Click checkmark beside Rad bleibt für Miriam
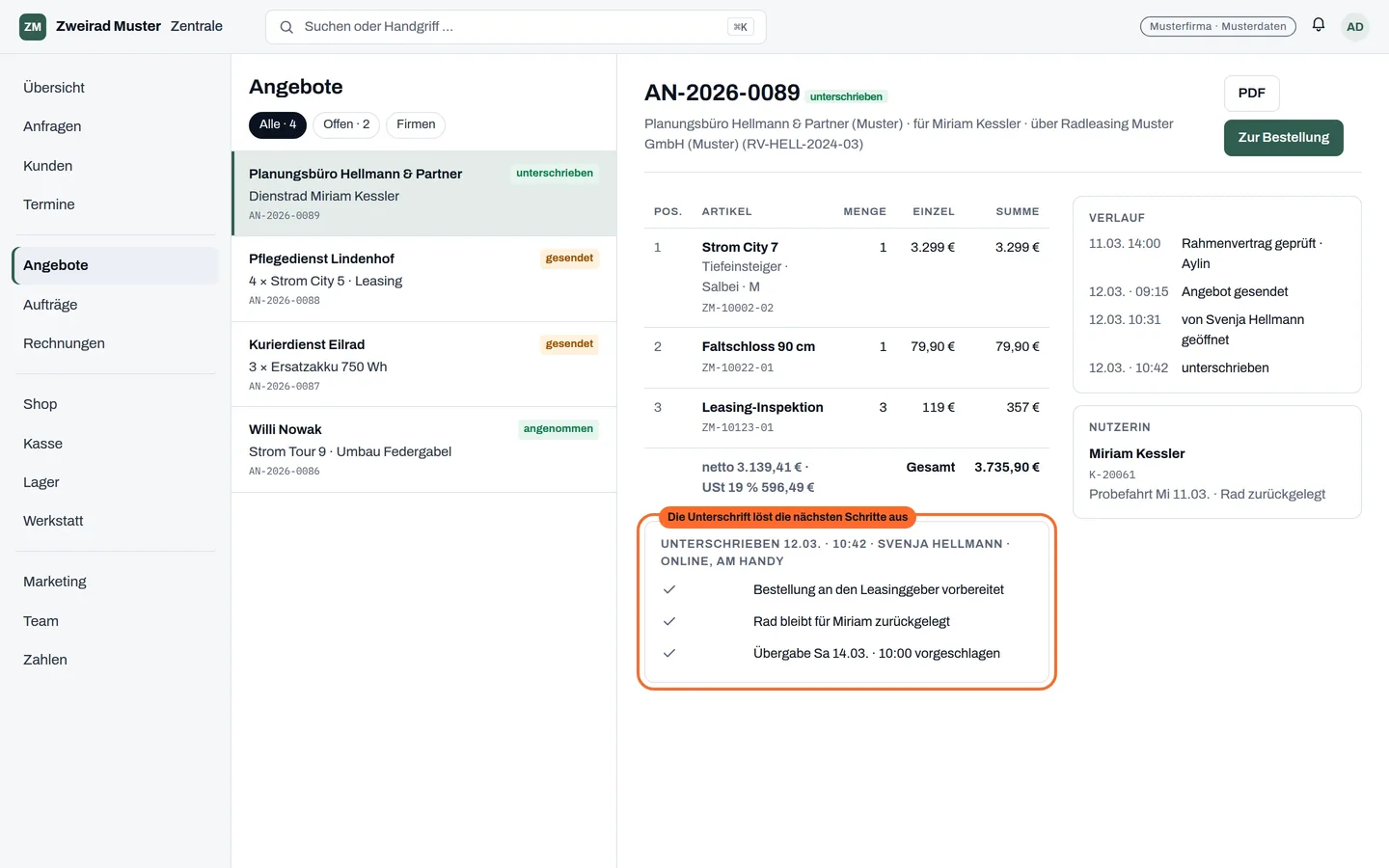The width and height of the screenshot is (1389, 868). tap(669, 621)
